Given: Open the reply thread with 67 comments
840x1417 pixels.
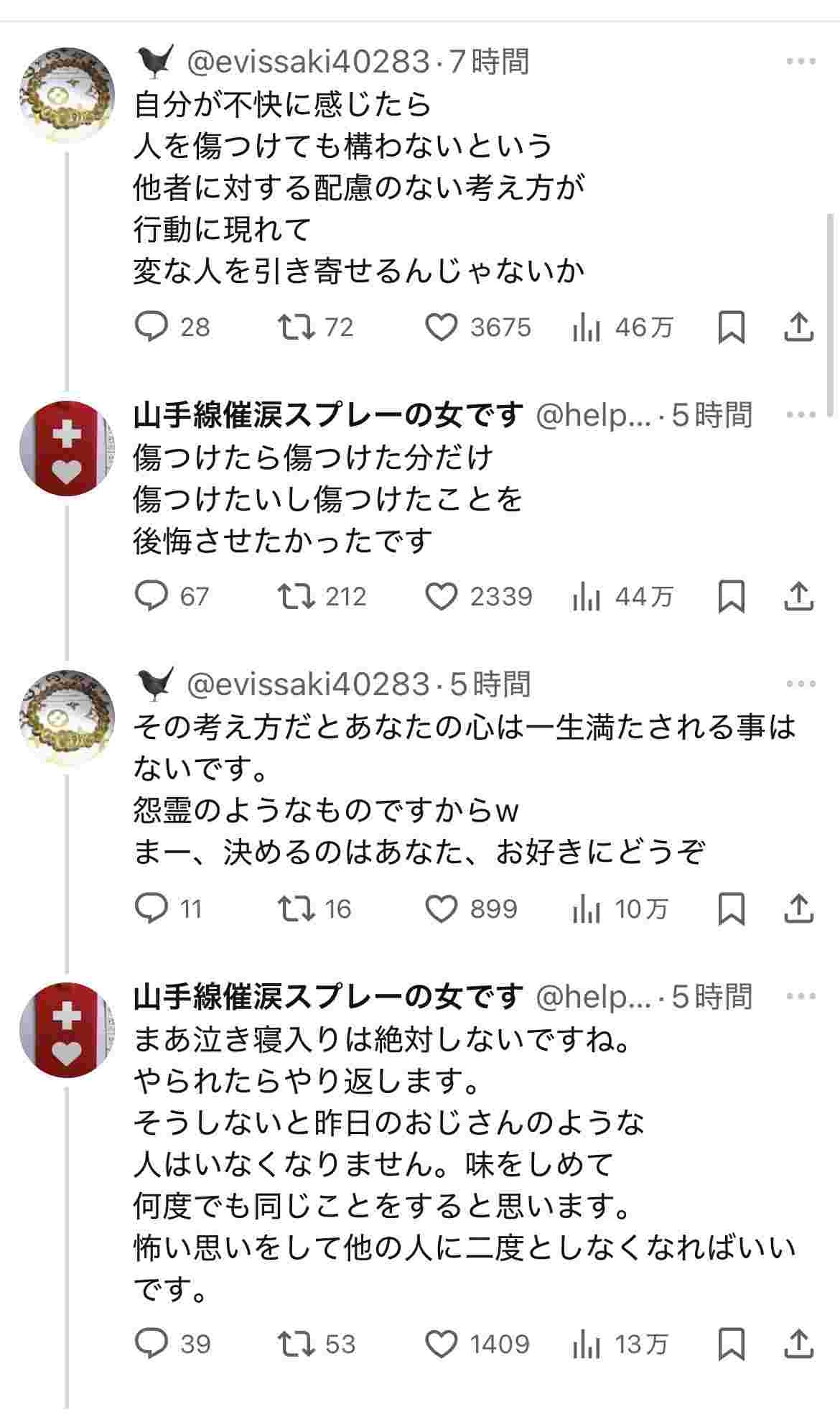Looking at the screenshot, I should (x=151, y=597).
